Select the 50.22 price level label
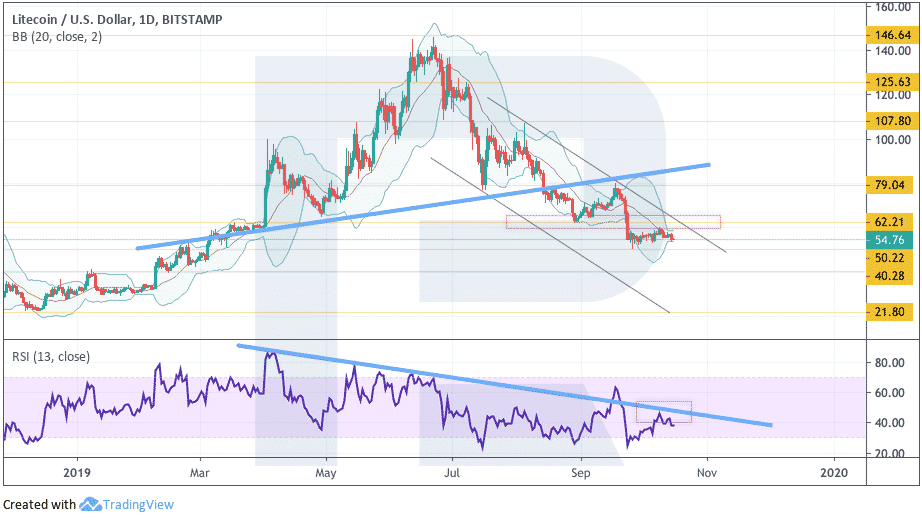This screenshot has height=522, width=922. click(890, 257)
